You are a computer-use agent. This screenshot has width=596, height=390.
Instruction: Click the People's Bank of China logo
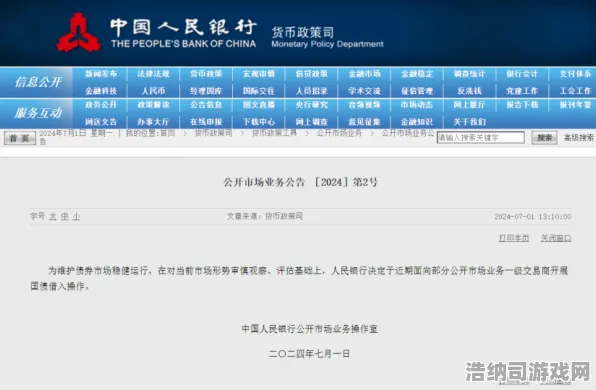pyautogui.click(x=79, y=33)
